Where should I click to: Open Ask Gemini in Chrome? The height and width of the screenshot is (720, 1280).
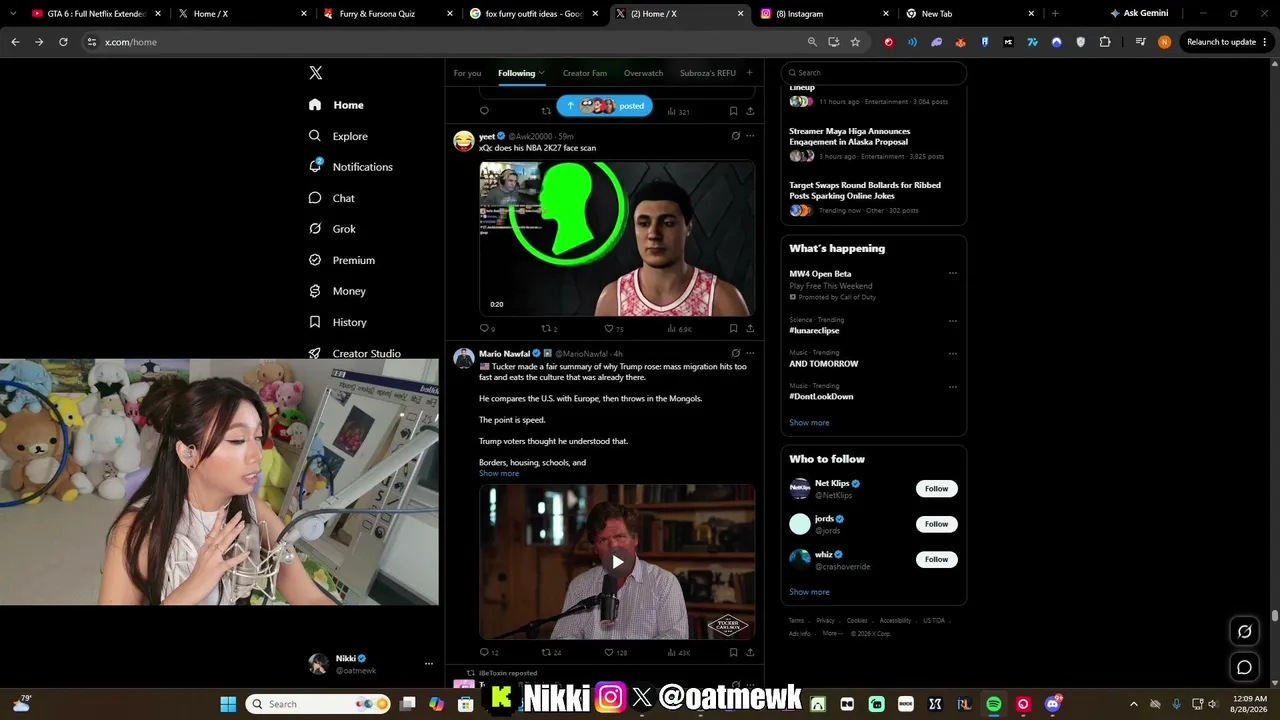[1139, 14]
